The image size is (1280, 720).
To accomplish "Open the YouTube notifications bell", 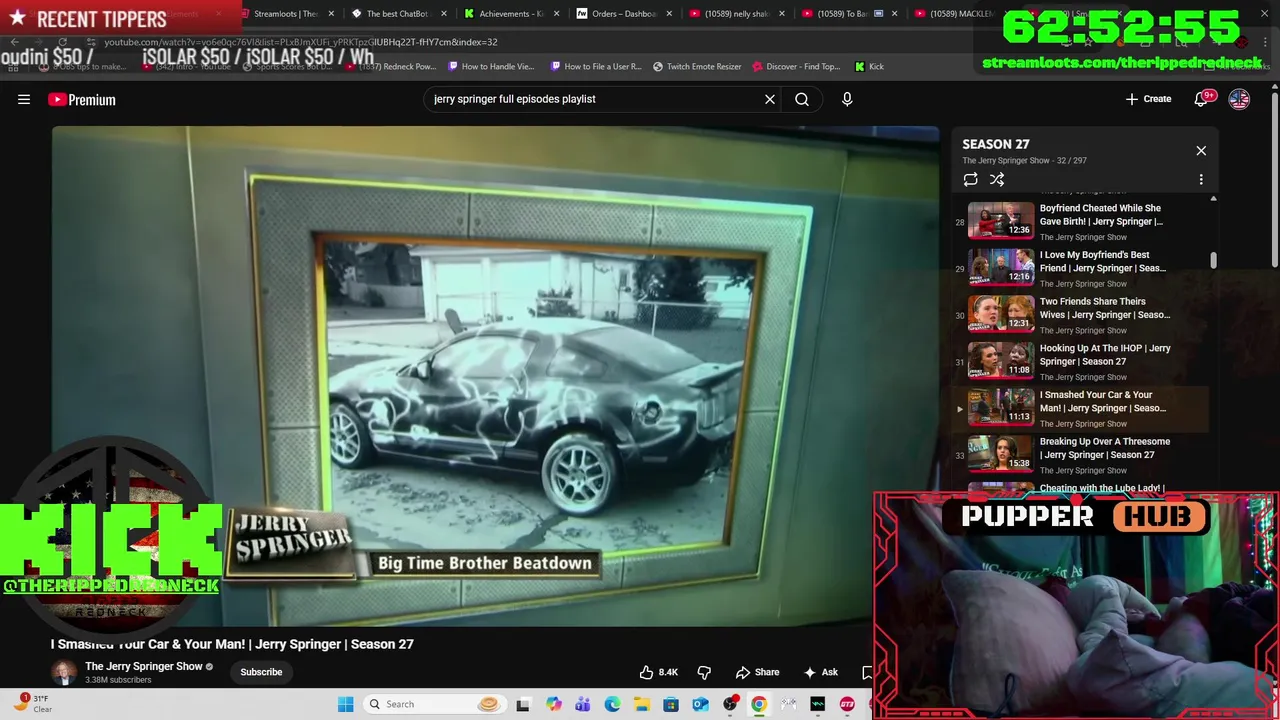I will [x=1201, y=99].
